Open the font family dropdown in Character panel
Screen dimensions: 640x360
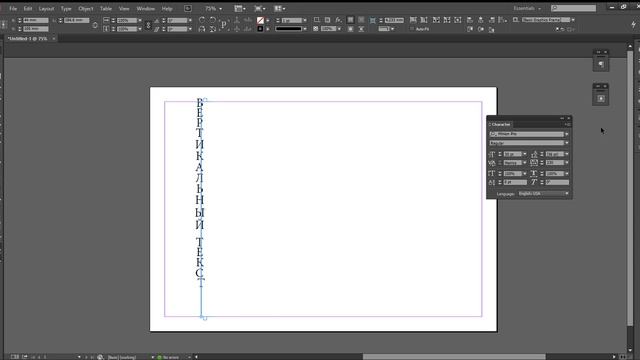tap(567, 134)
